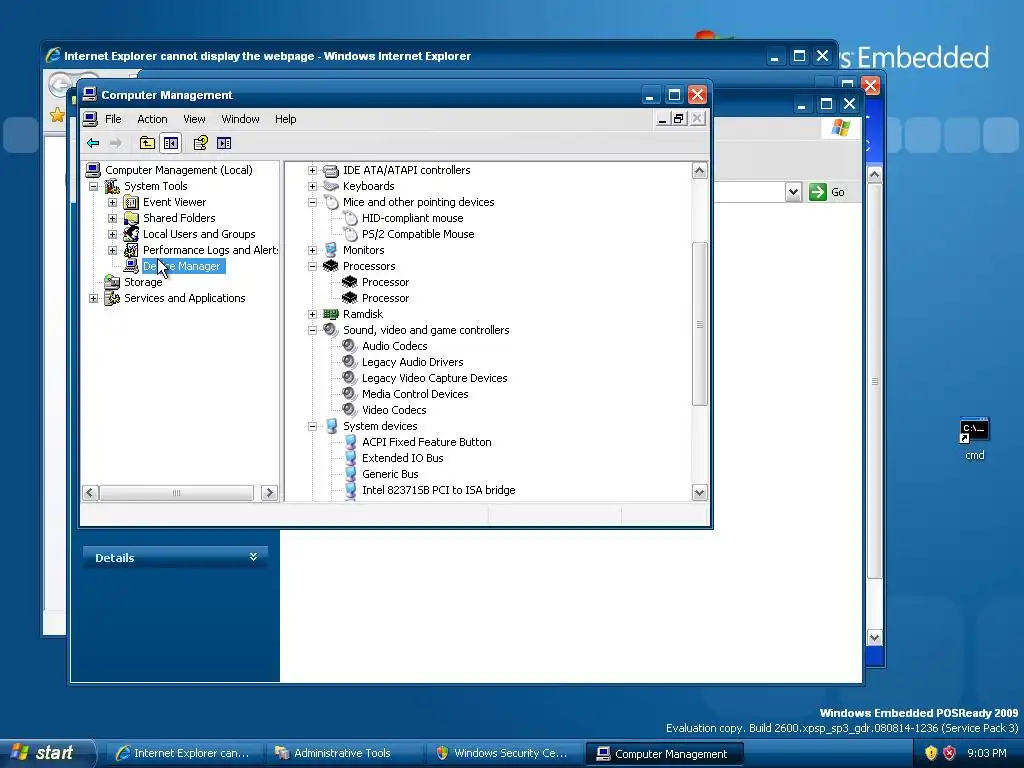1024x768 pixels.
Task: Collapse the Sound, video and game controllers category
Action: point(312,330)
